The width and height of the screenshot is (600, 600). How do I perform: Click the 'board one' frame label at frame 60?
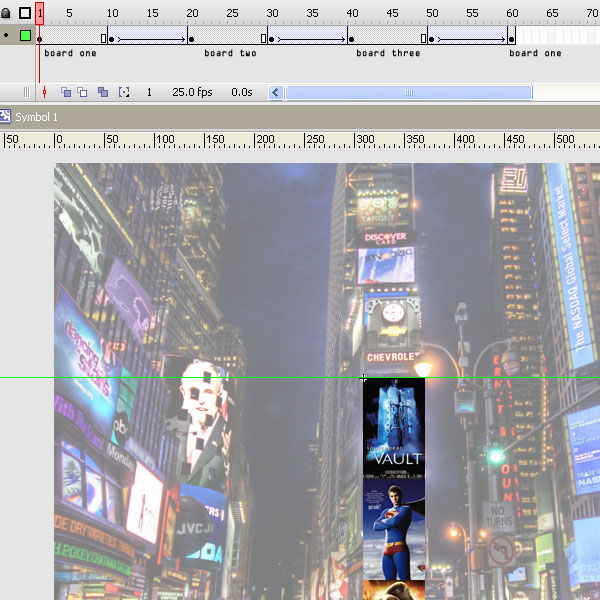(535, 53)
